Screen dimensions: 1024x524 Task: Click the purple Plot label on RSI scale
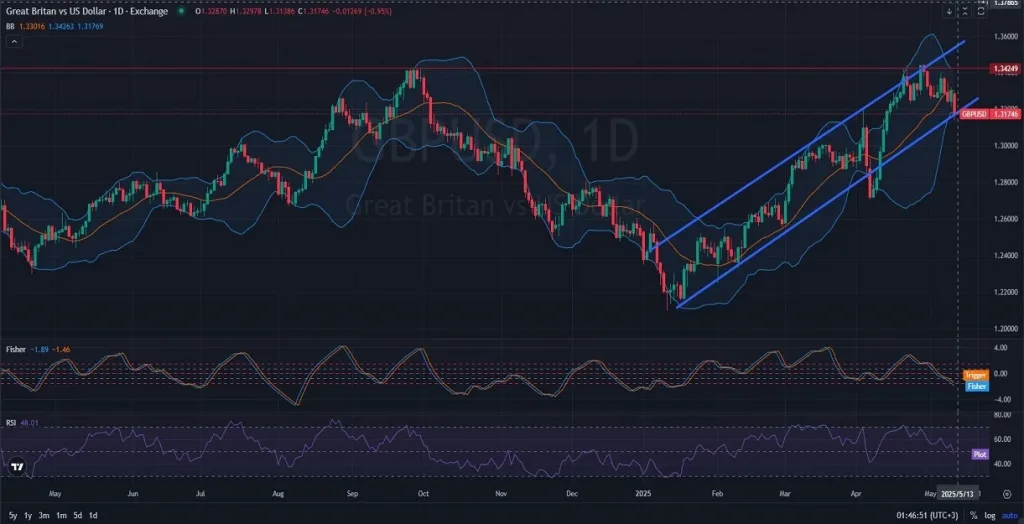(x=980, y=454)
